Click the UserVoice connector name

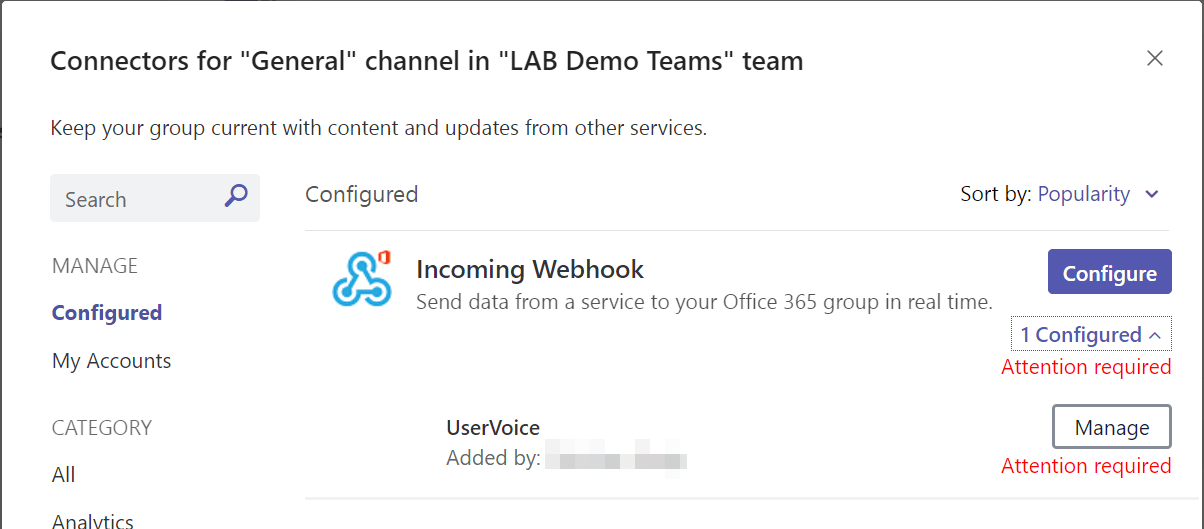point(493,428)
